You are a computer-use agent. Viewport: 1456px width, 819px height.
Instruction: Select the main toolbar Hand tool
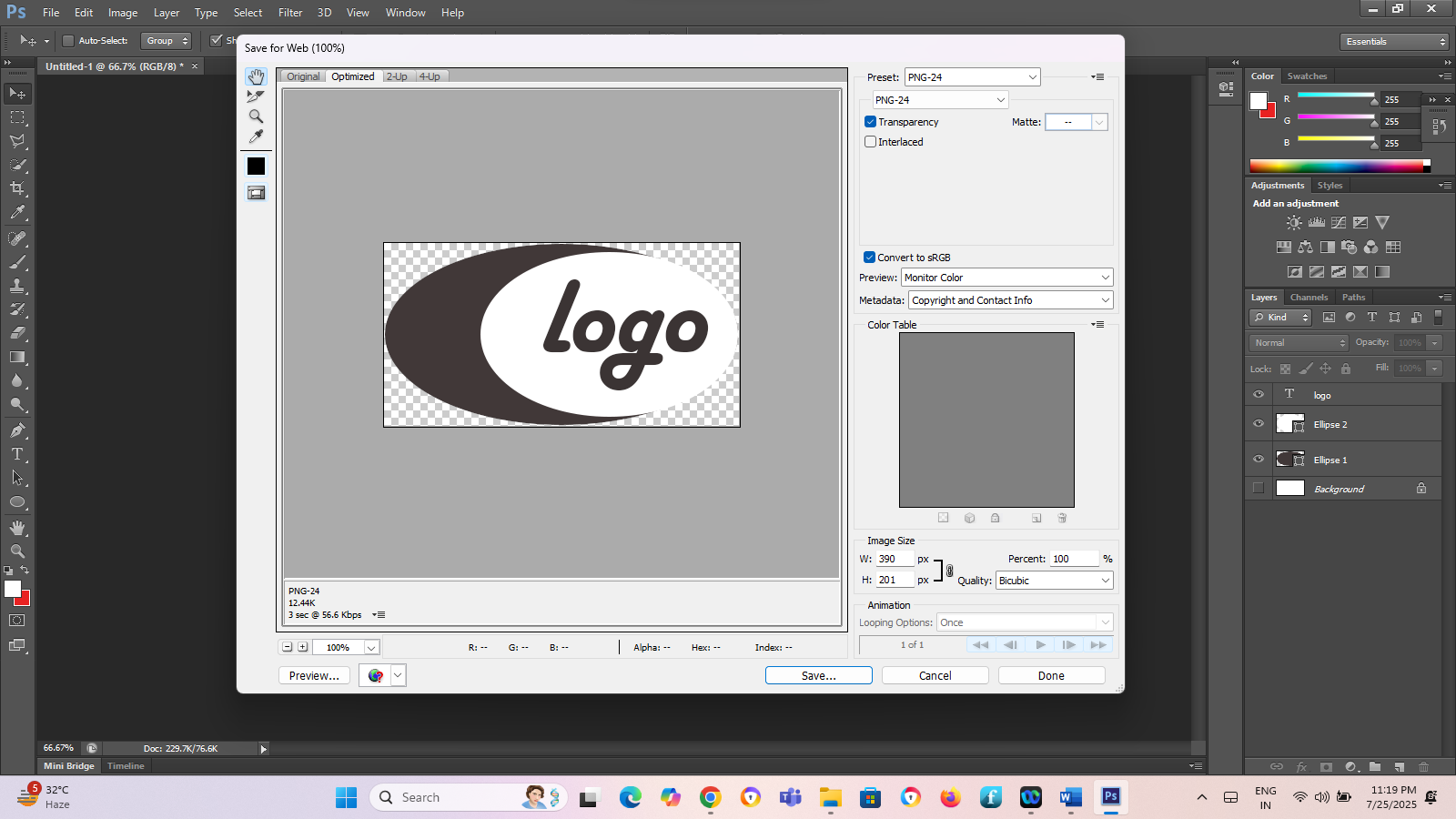point(17,528)
